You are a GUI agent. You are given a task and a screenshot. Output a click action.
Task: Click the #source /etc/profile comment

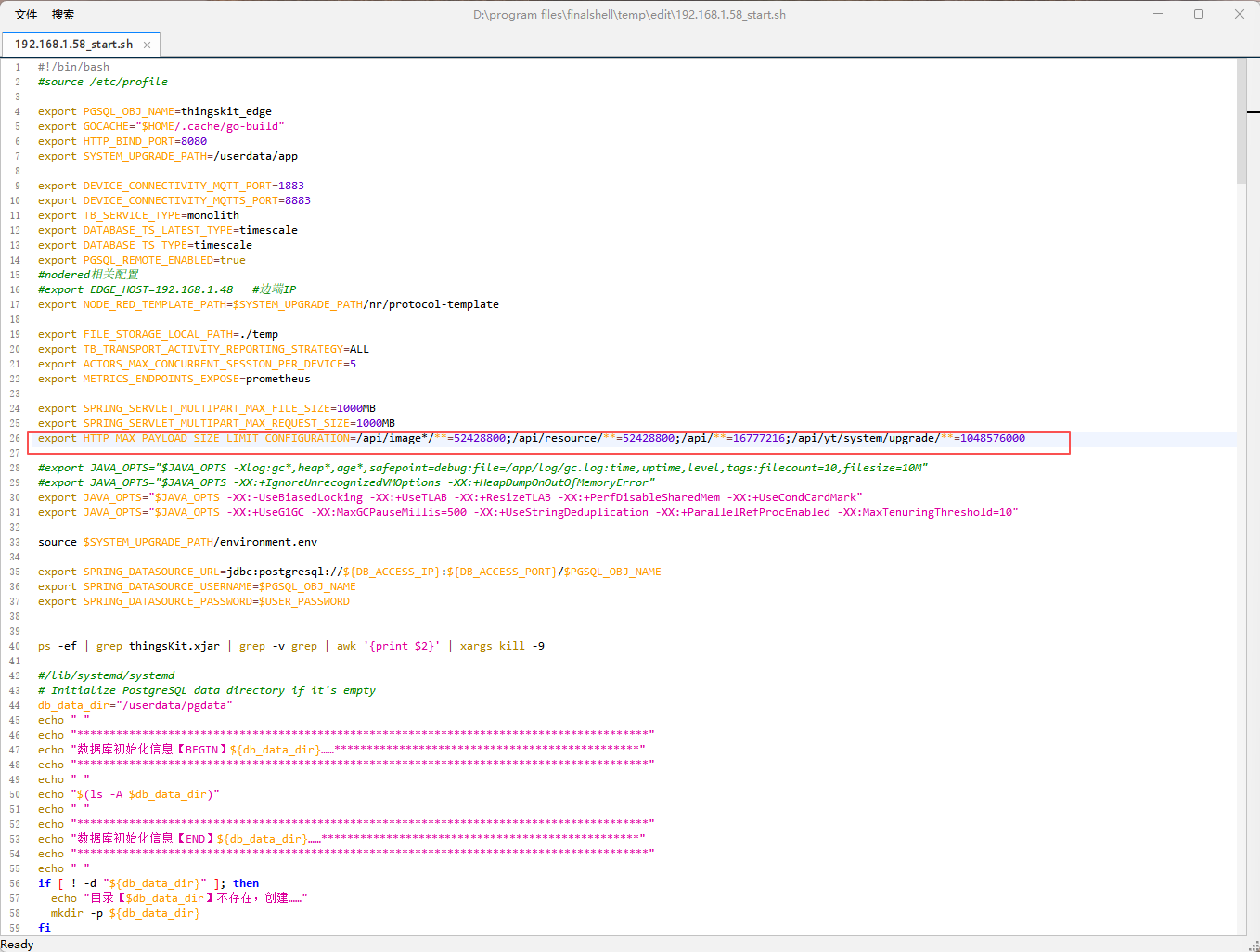click(x=103, y=82)
